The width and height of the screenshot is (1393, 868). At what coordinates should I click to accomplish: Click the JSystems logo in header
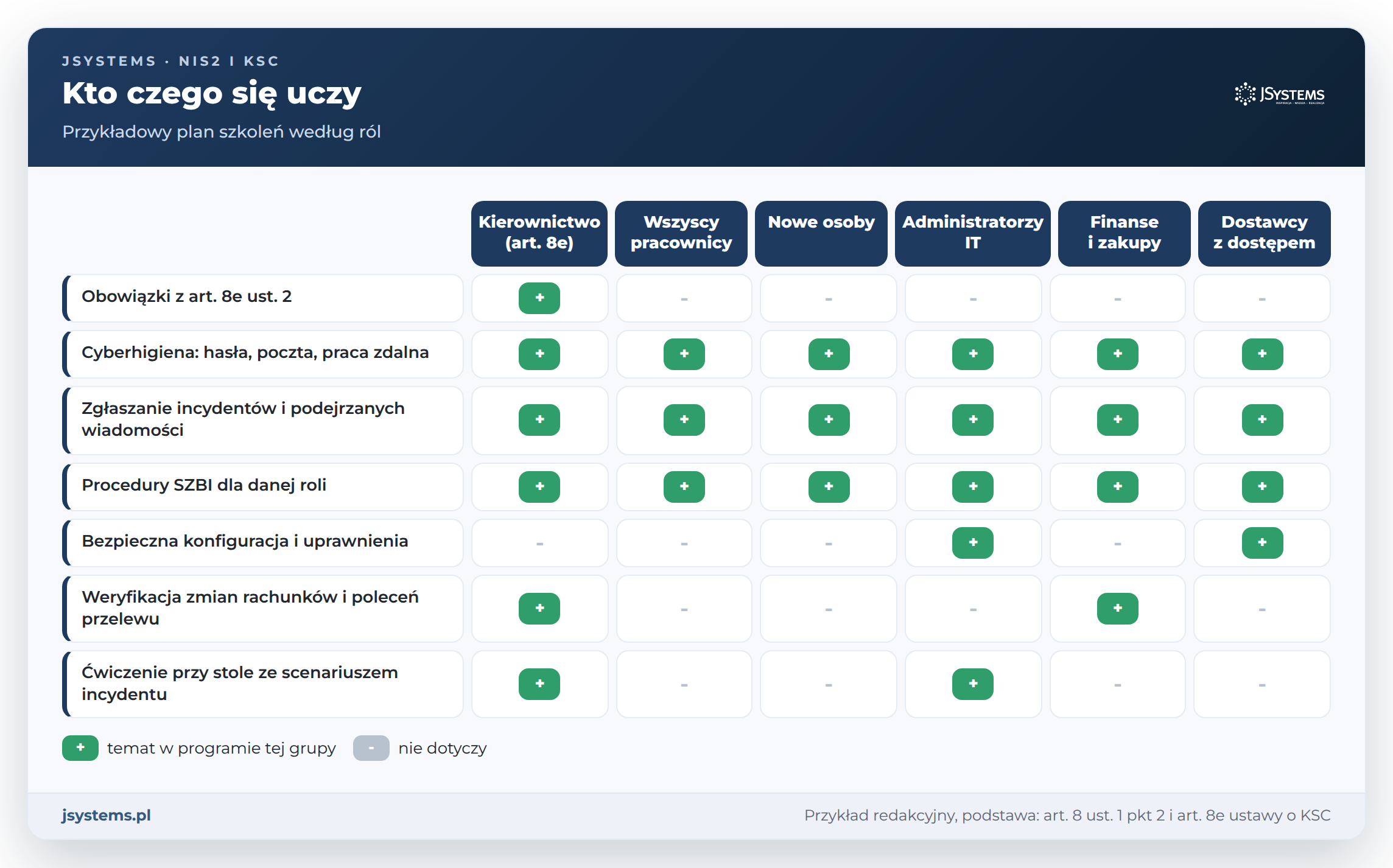[1279, 94]
